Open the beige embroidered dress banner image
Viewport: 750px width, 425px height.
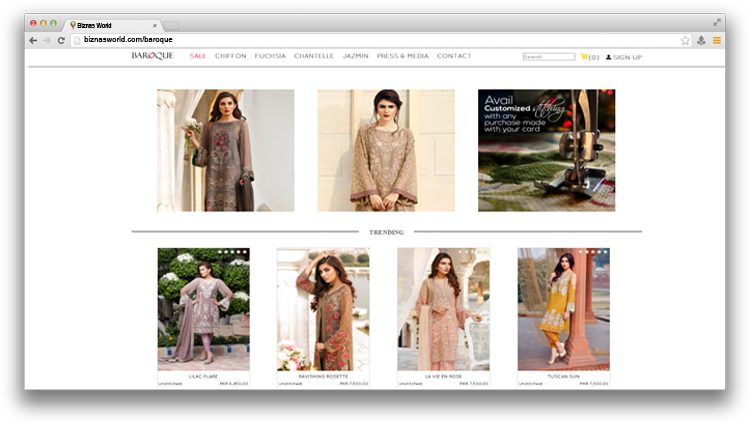386,150
